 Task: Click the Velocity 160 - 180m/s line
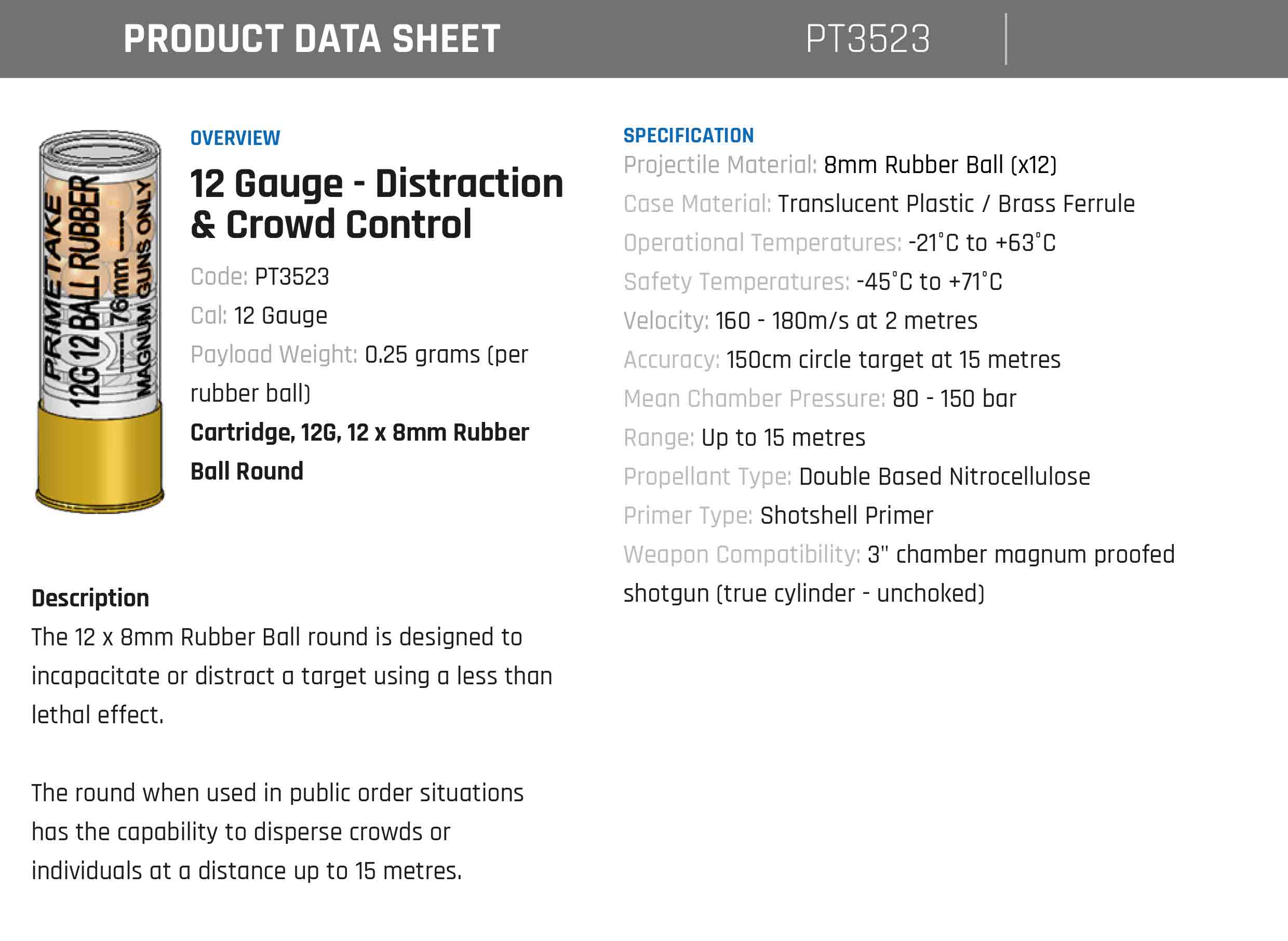point(801,321)
